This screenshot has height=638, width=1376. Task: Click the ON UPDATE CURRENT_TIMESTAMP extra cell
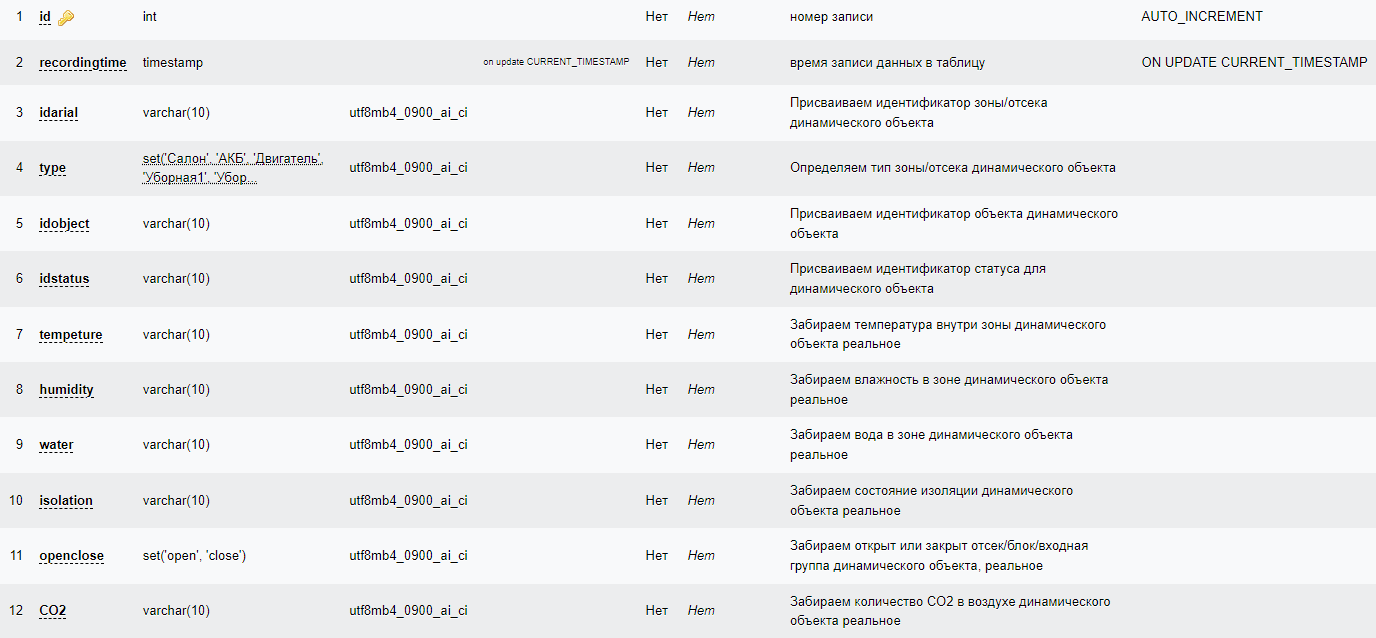point(1254,62)
